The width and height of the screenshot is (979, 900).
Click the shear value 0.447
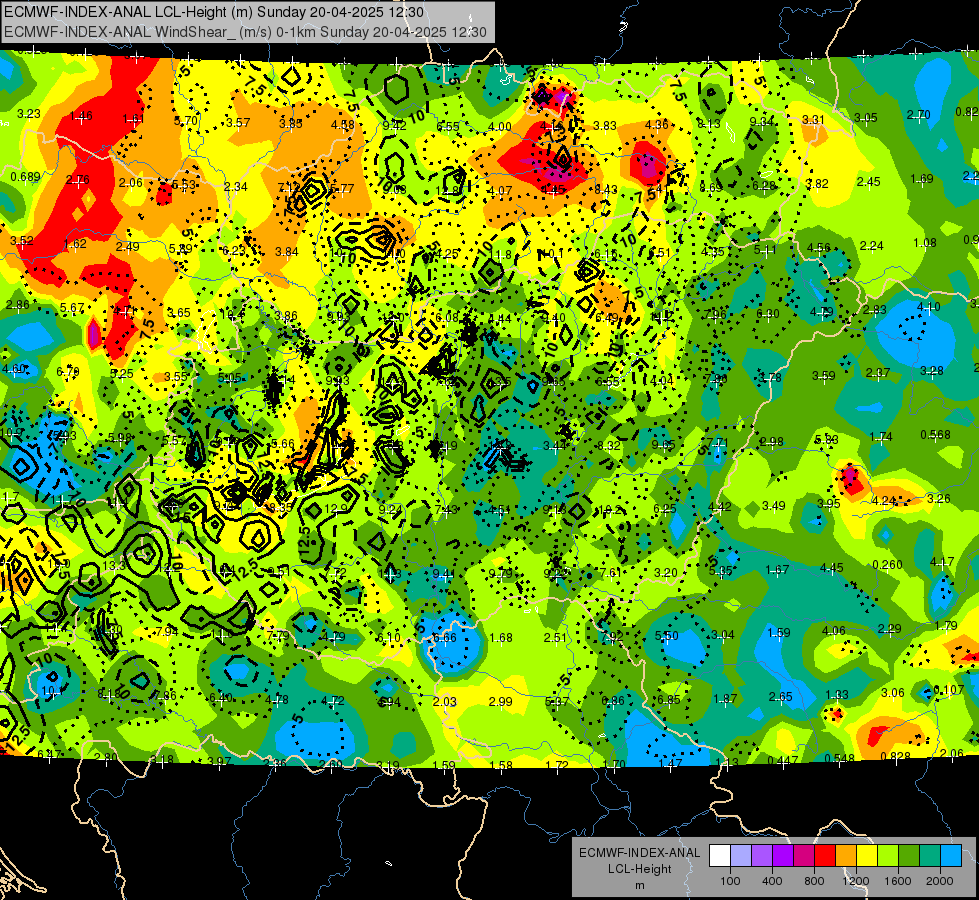click(783, 760)
